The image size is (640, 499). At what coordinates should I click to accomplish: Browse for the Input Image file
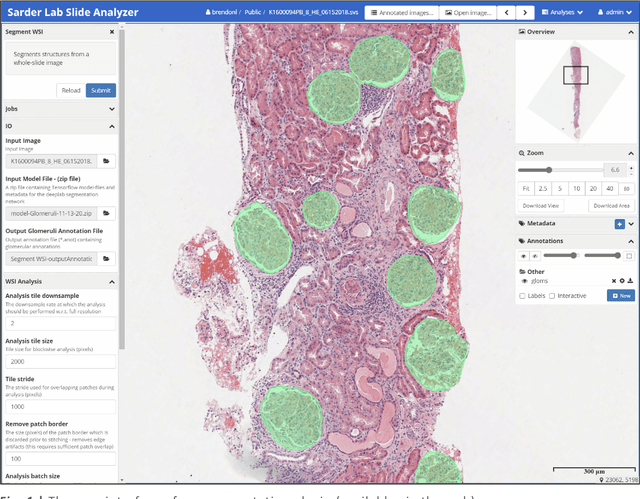click(106, 160)
